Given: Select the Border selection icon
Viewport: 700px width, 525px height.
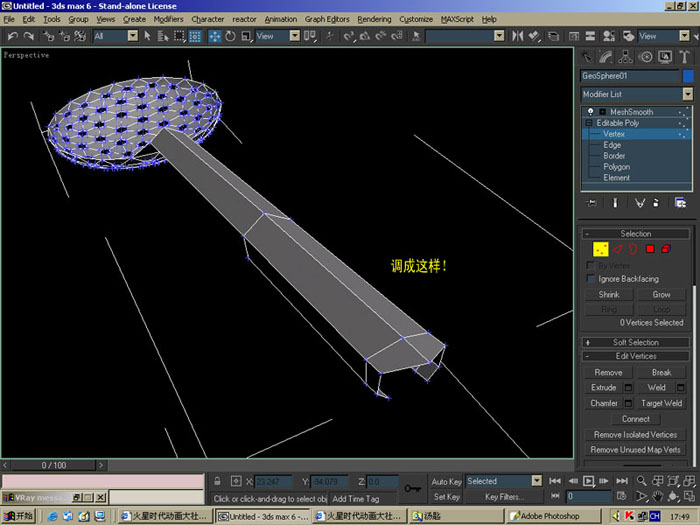Looking at the screenshot, I should [x=633, y=249].
